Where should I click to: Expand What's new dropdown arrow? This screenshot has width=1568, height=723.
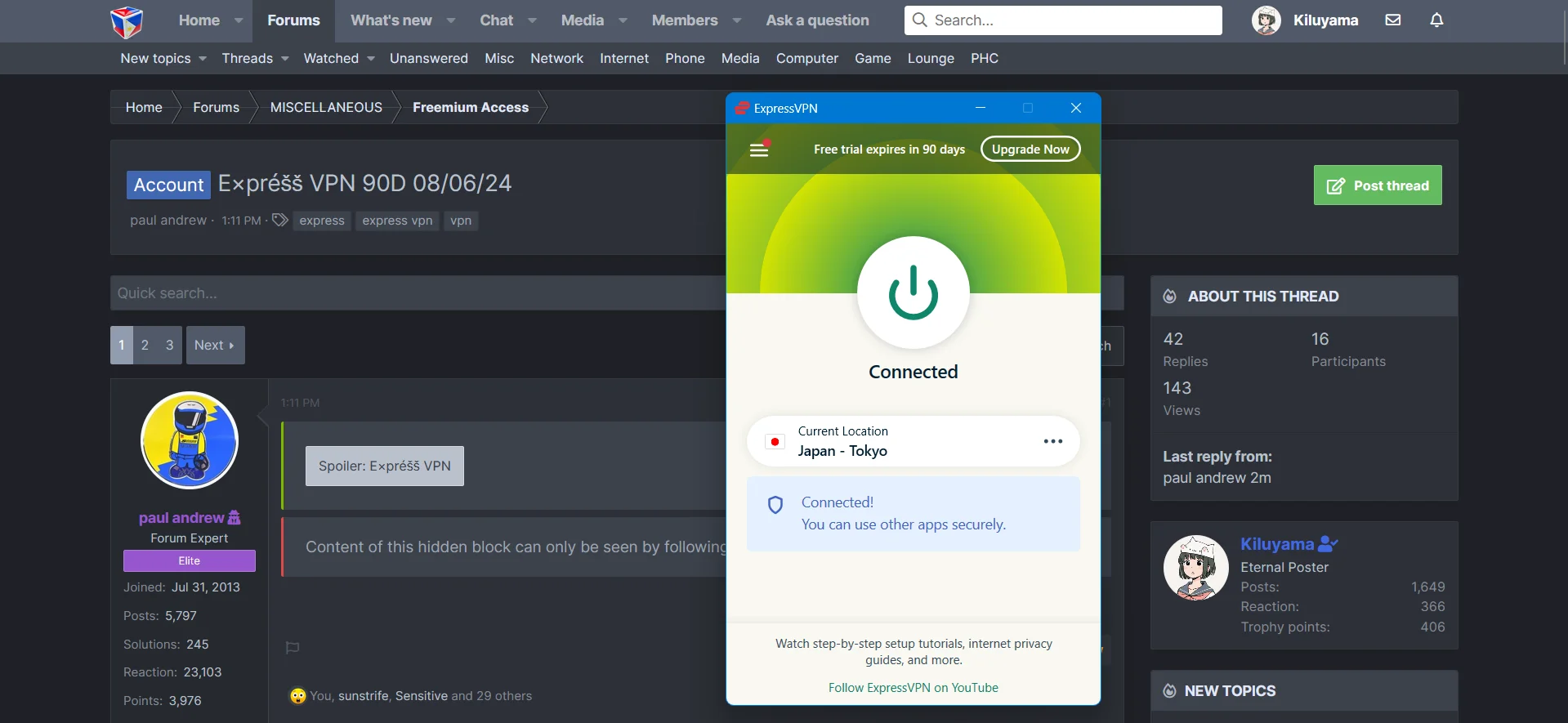[x=451, y=20]
